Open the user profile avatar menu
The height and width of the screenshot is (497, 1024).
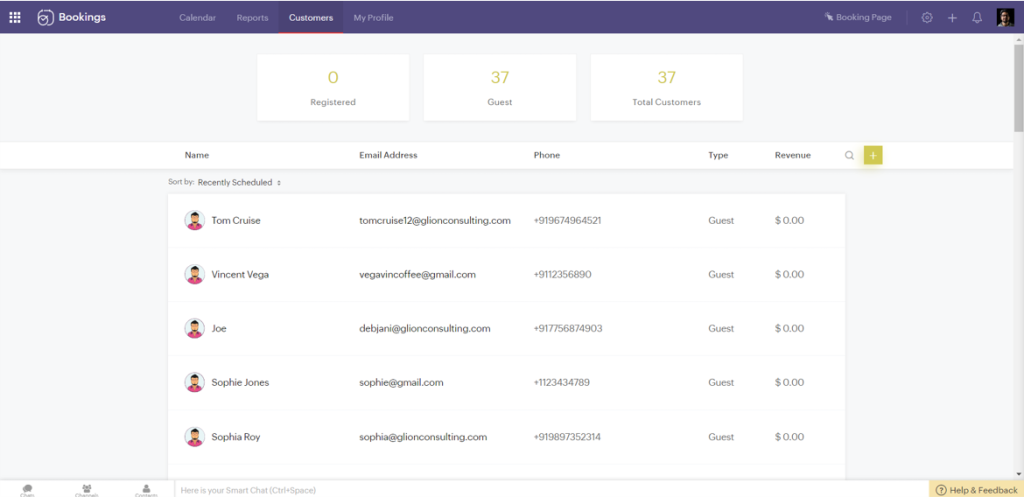(x=1005, y=17)
